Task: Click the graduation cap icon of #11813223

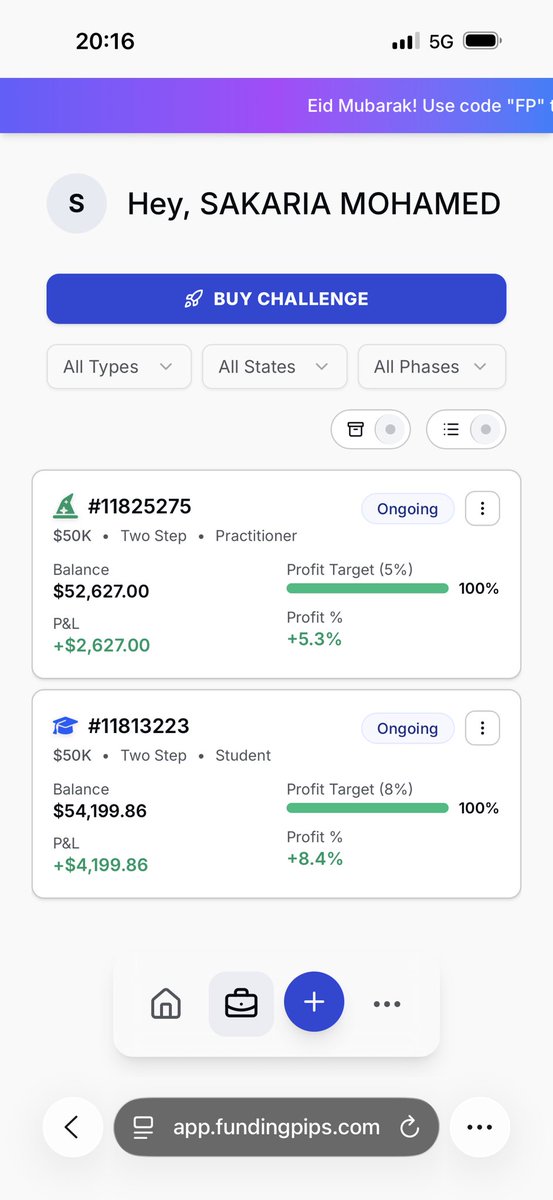Action: click(x=65, y=726)
